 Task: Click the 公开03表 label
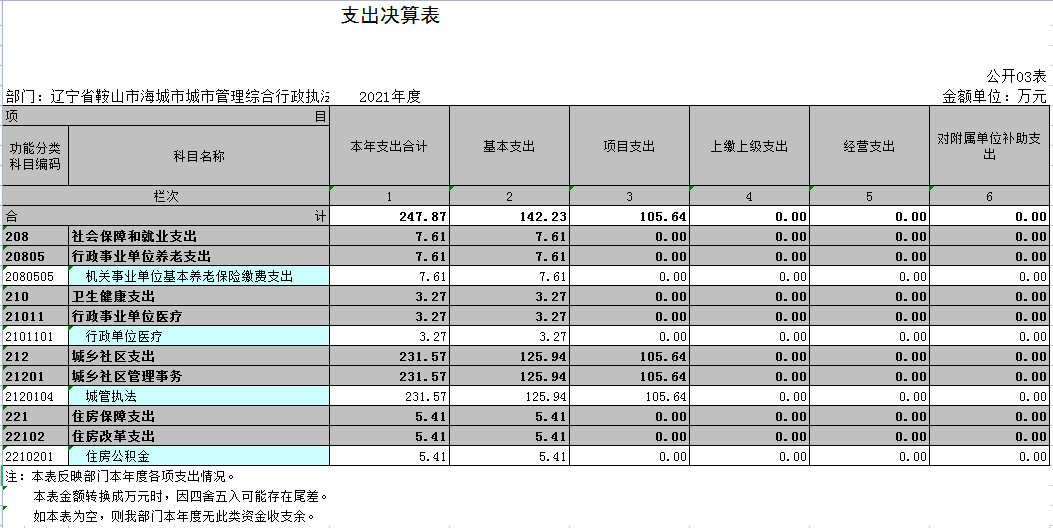(1016, 76)
